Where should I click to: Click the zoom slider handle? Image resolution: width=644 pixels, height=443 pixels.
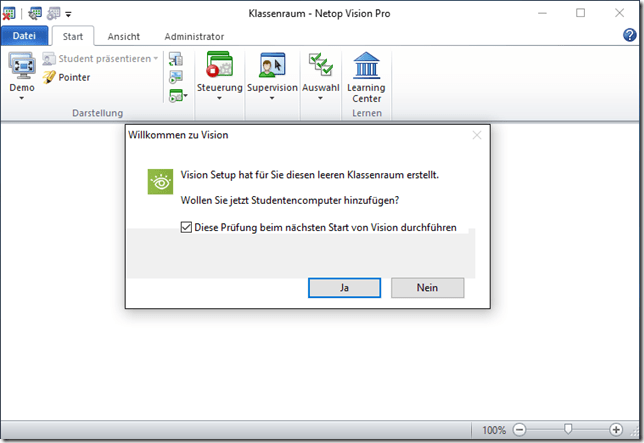[568, 430]
